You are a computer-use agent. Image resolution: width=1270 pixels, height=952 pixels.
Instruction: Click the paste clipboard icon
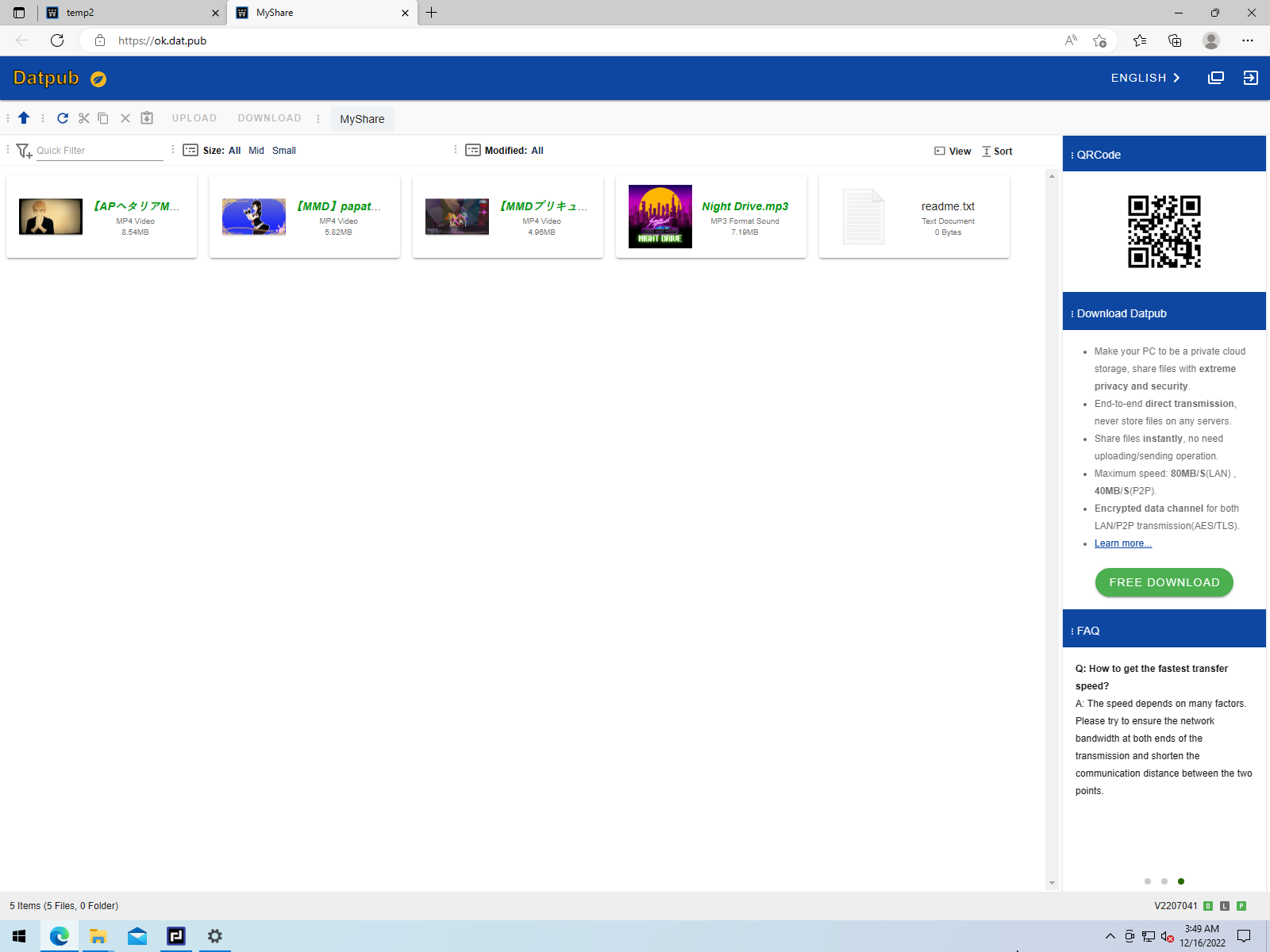pyautogui.click(x=147, y=118)
